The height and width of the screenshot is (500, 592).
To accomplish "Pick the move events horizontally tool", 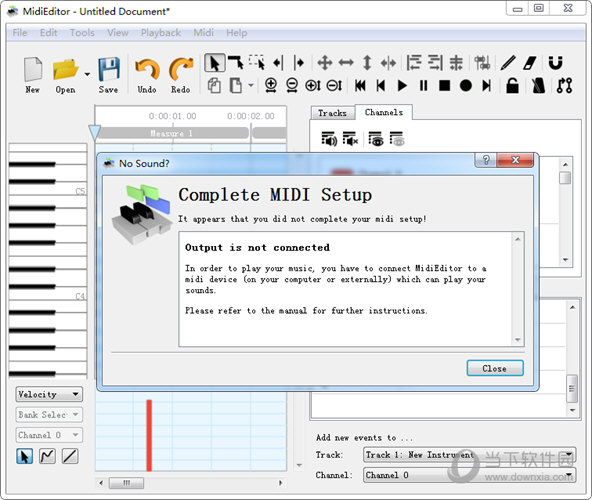I will tap(346, 63).
